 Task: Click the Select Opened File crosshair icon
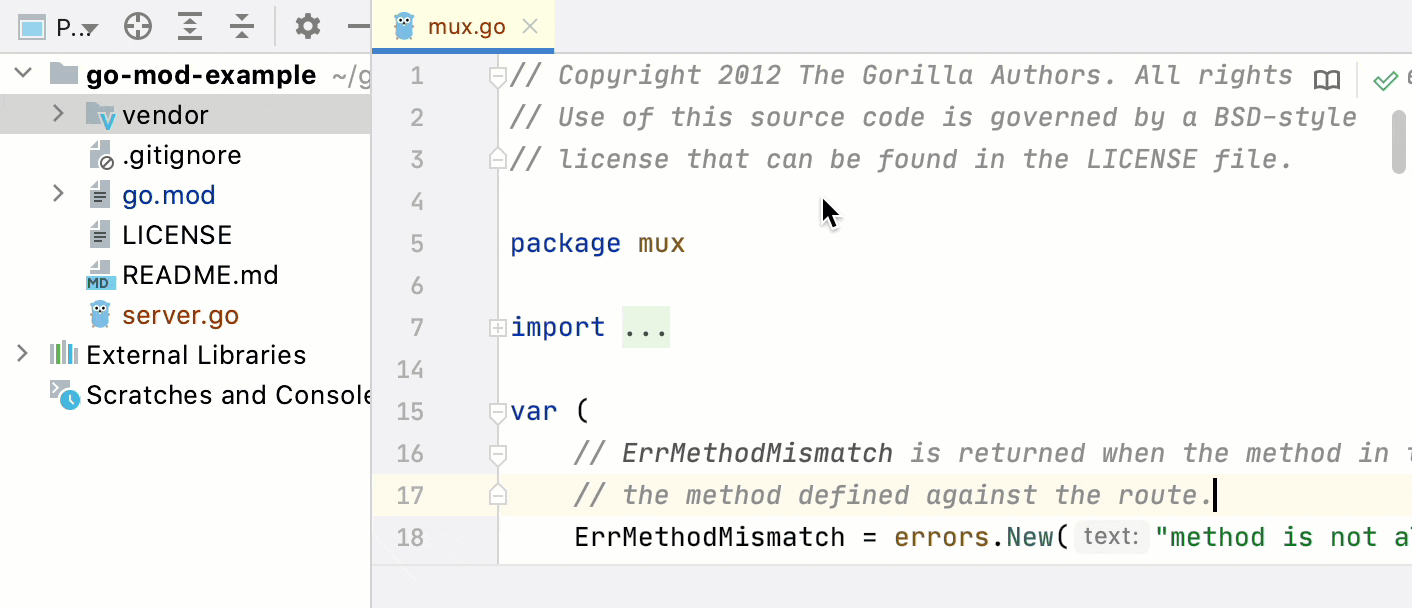pos(138,27)
